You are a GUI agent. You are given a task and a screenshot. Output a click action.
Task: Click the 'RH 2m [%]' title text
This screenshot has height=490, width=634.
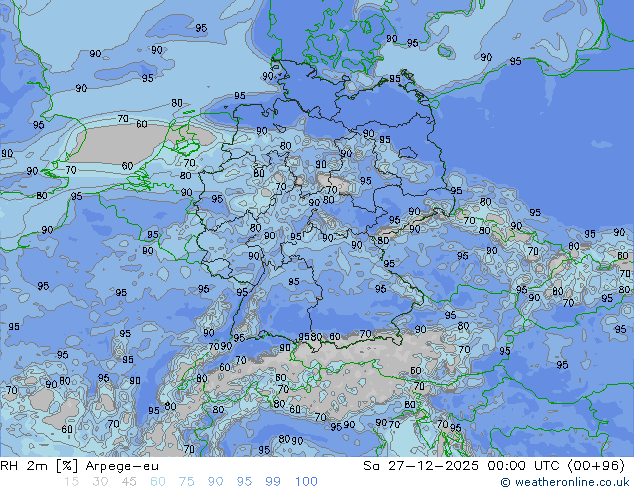tap(39, 466)
